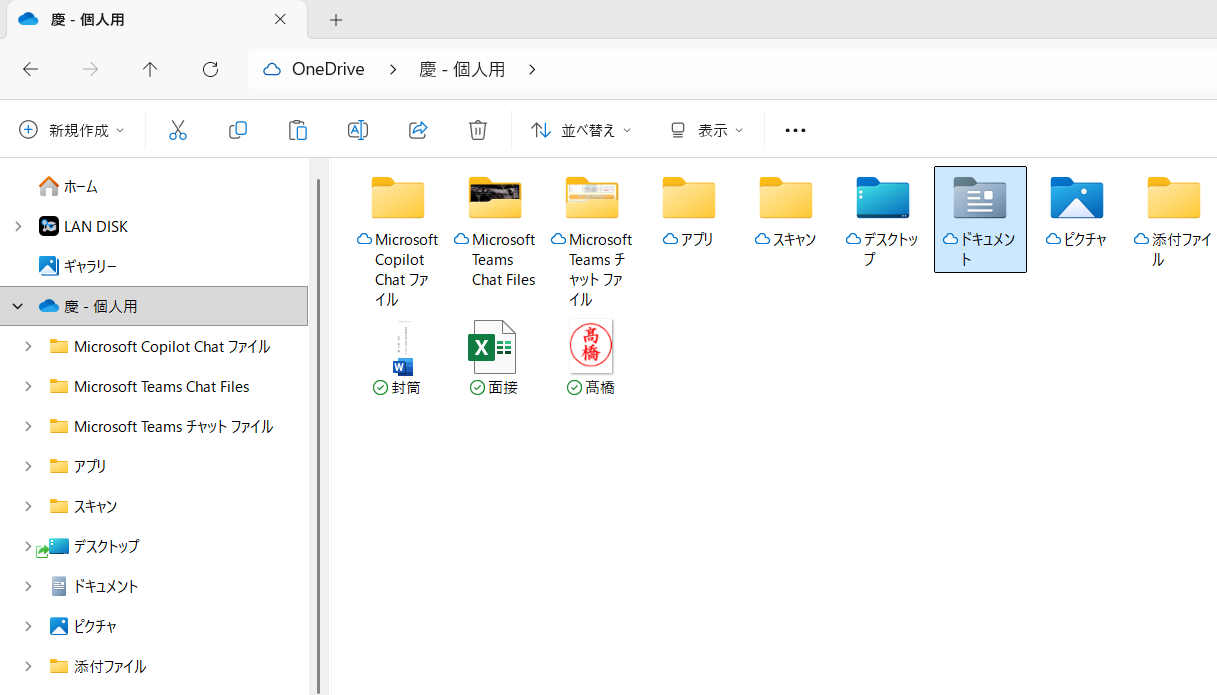Expand the スキャン node in sidebar
1217x695 pixels.
(x=28, y=506)
